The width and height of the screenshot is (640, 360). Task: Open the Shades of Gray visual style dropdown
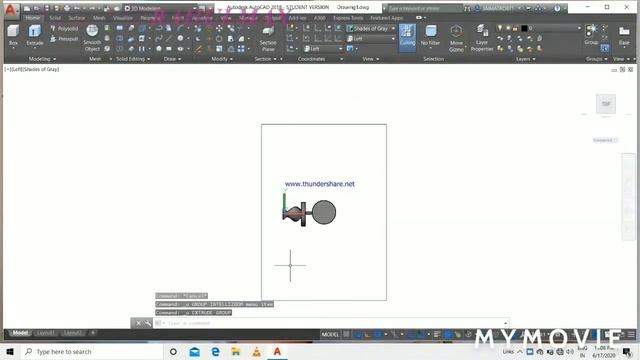[x=371, y=28]
